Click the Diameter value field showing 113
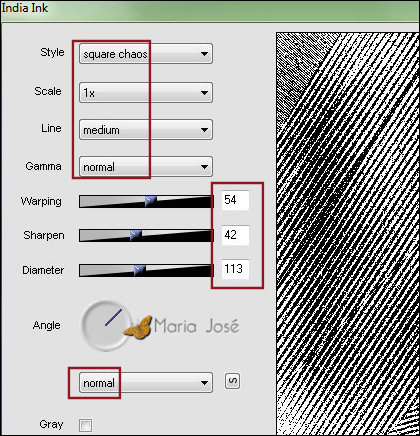Screen dimensions: 420x436 pos(235,269)
